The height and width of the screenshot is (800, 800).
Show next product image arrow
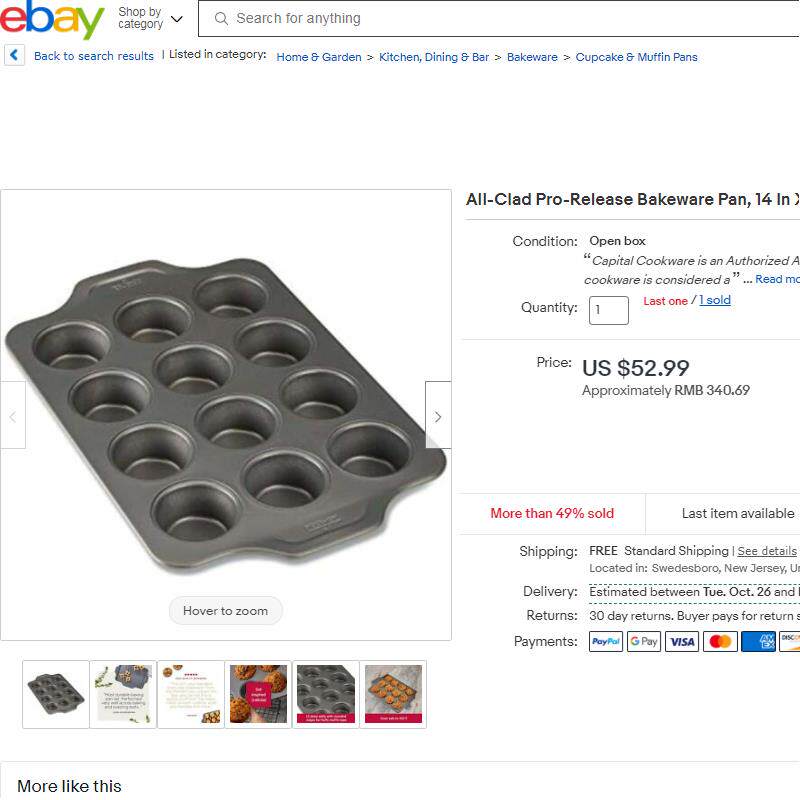(437, 416)
